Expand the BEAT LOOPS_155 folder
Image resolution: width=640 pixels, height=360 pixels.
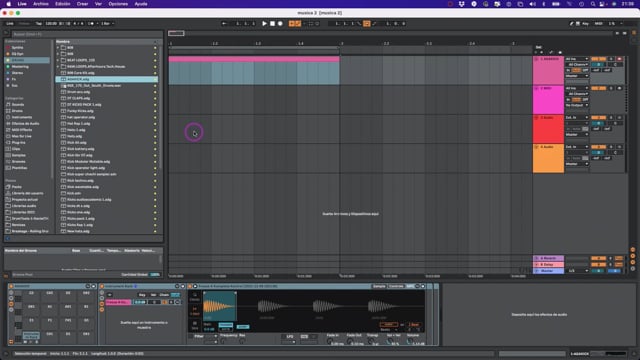pos(58,60)
